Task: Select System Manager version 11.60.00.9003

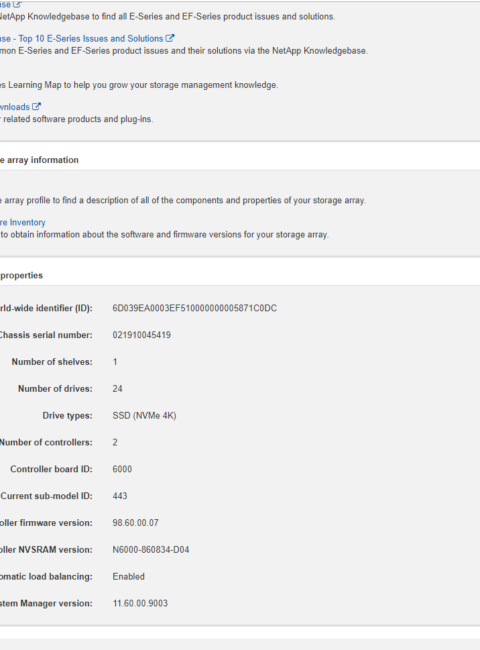Action: pos(140,603)
